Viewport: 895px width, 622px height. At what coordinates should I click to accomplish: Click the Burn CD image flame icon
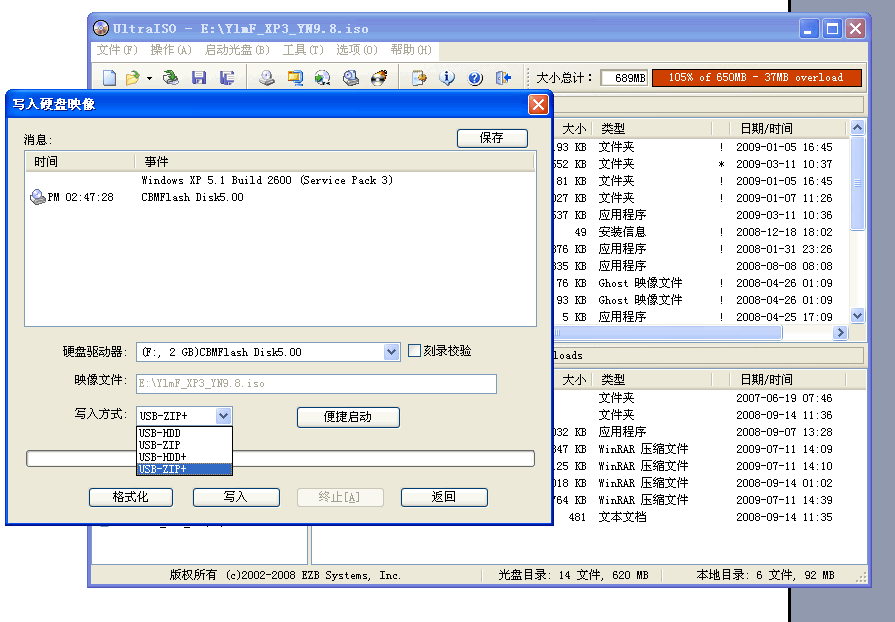[x=379, y=78]
